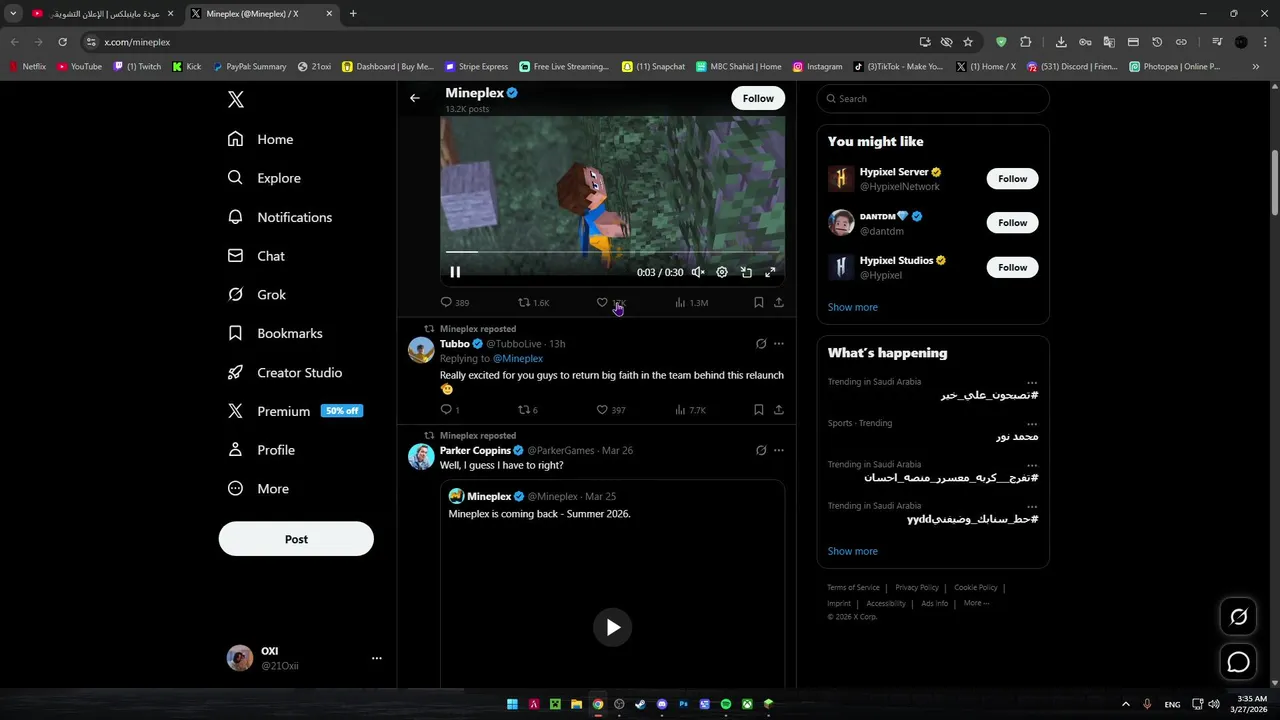Open Chat in the X sidebar
1280x720 pixels.
click(x=257, y=256)
